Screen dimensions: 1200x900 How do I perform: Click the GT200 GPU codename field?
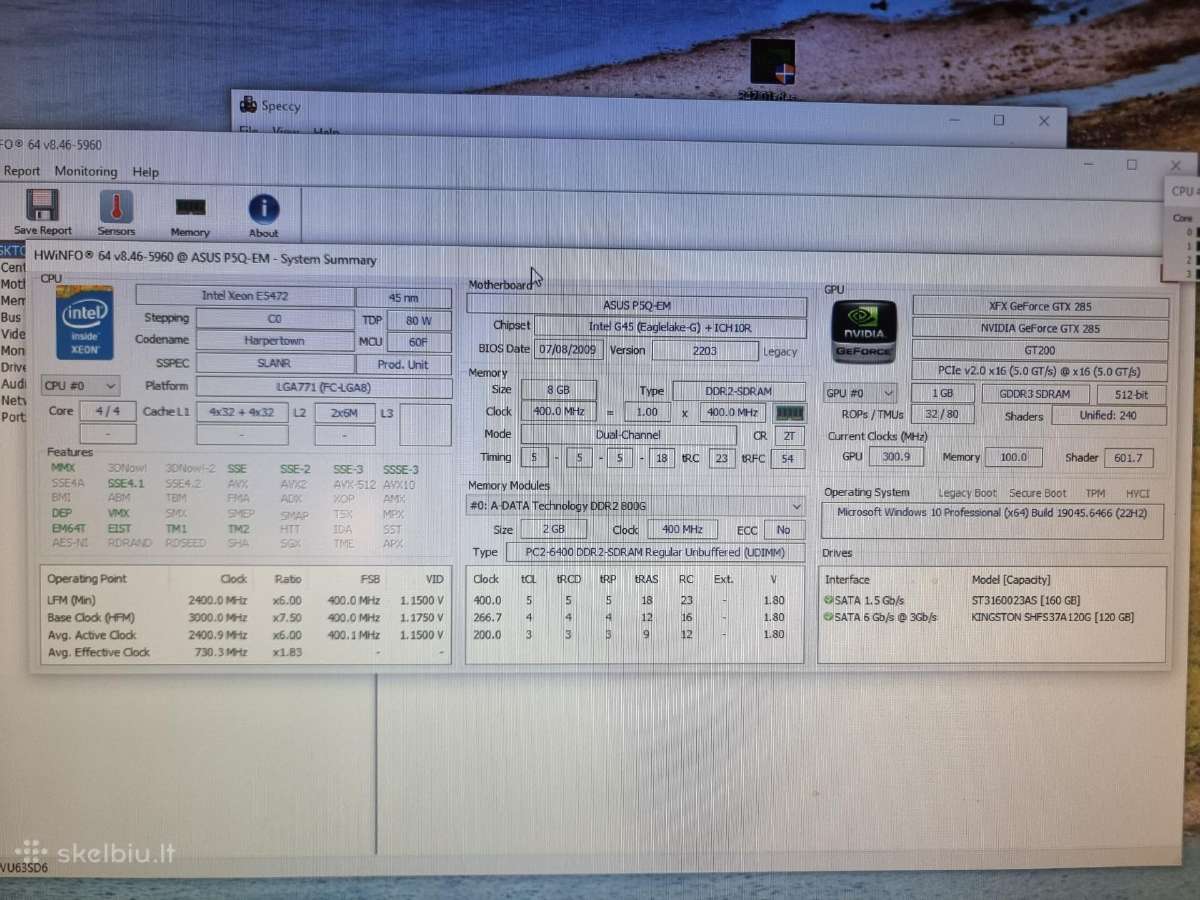(1040, 351)
